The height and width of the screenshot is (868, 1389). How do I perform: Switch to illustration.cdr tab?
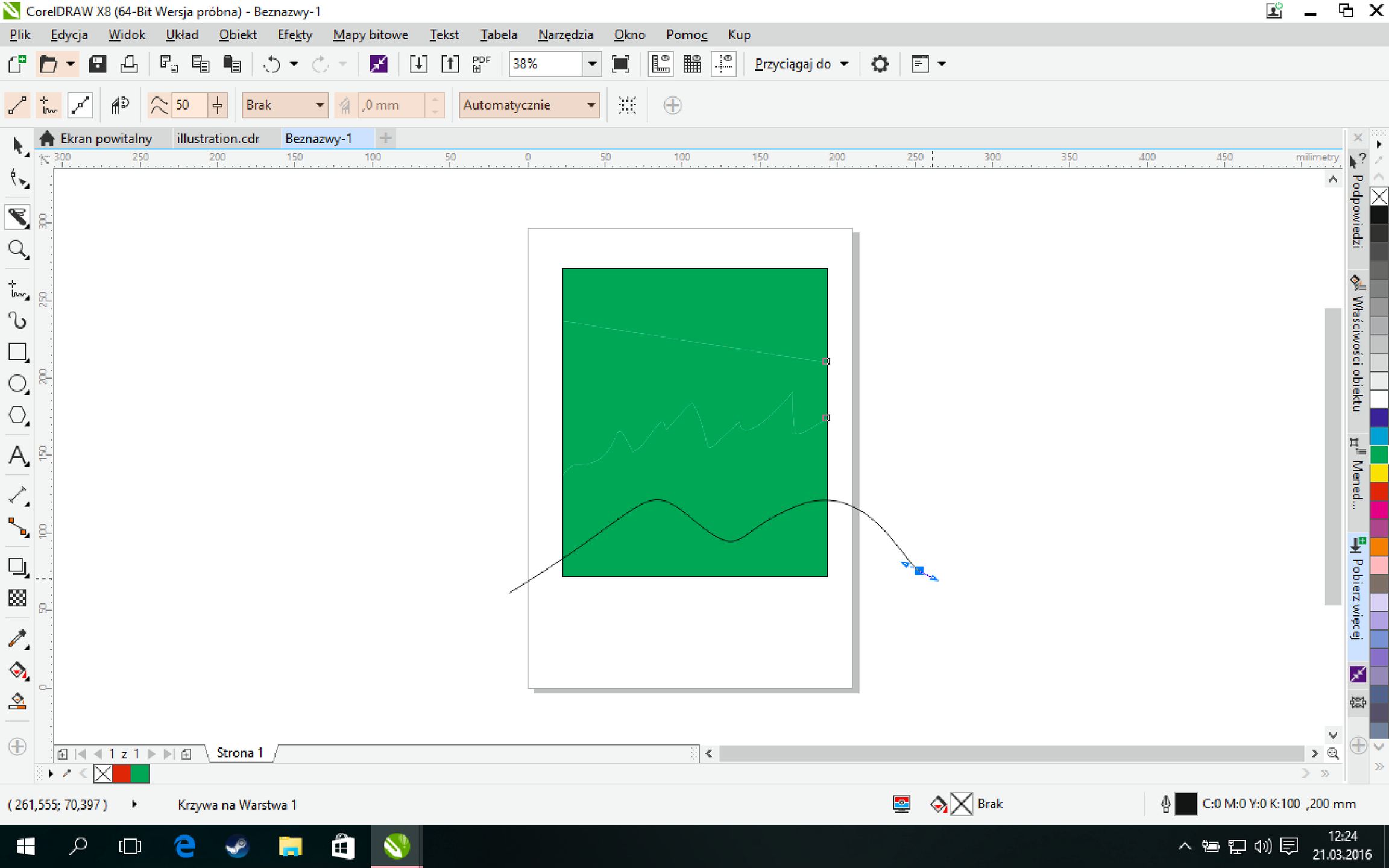point(218,139)
